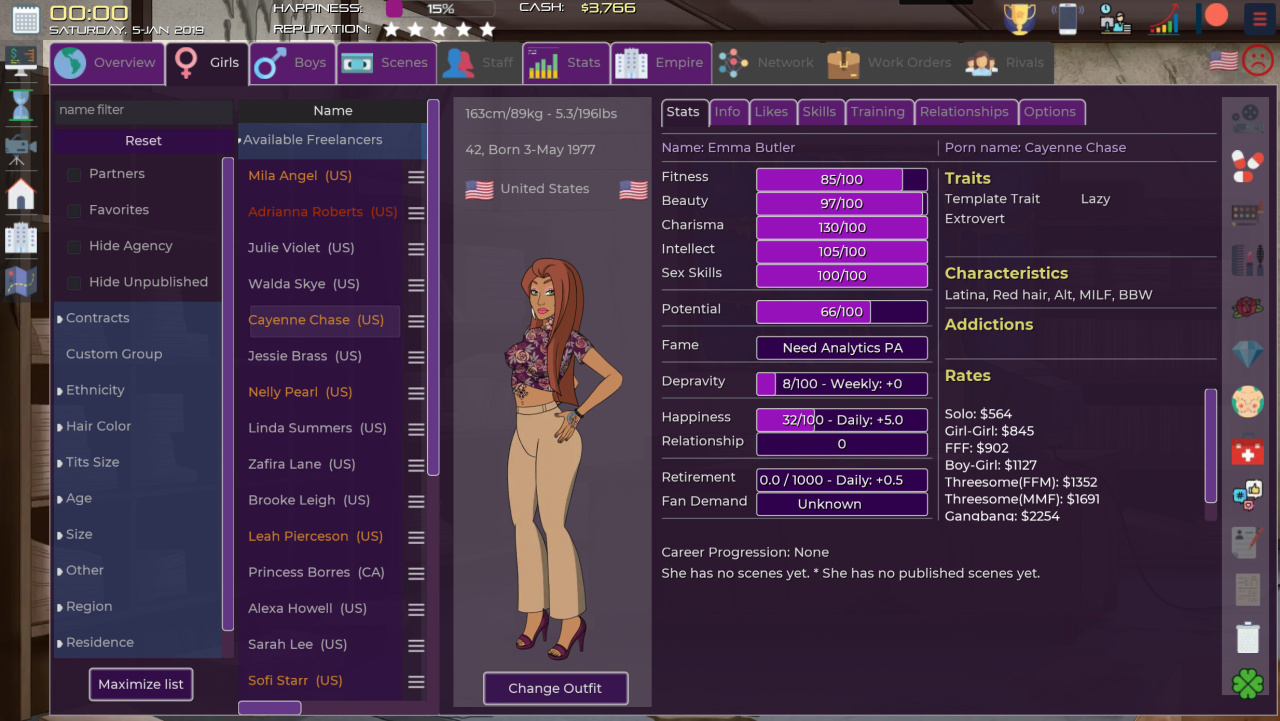Screen dimensions: 1280x721
Task: Click the gold trophy icon
Action: pyautogui.click(x=1019, y=19)
